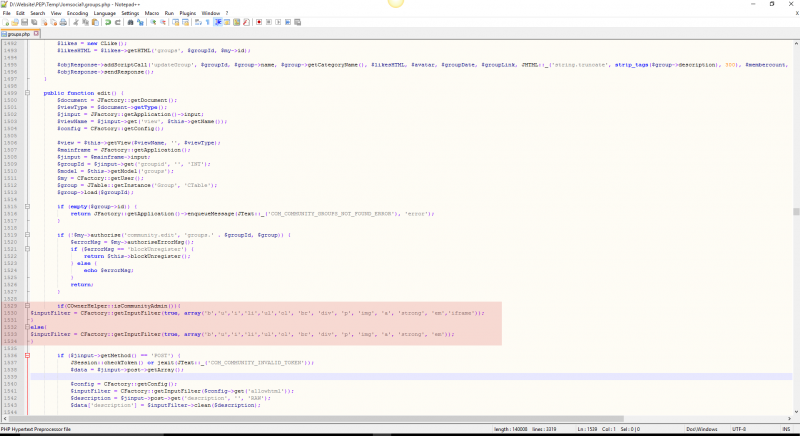Screen dimensions: 800x436
Task: Collapse the red fold marker at line 1536
Action: tap(28, 355)
